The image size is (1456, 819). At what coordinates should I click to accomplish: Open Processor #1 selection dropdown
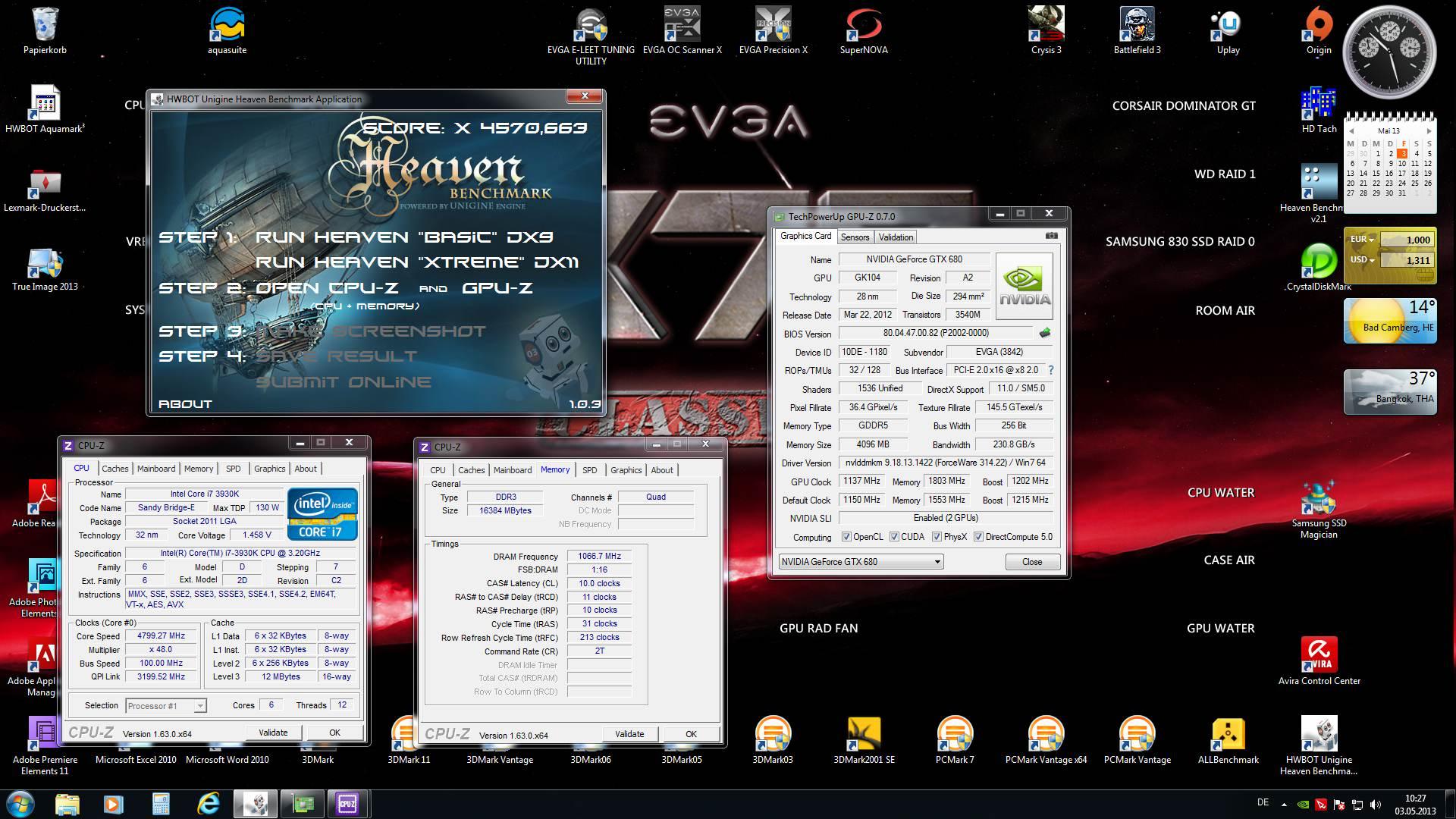point(165,706)
